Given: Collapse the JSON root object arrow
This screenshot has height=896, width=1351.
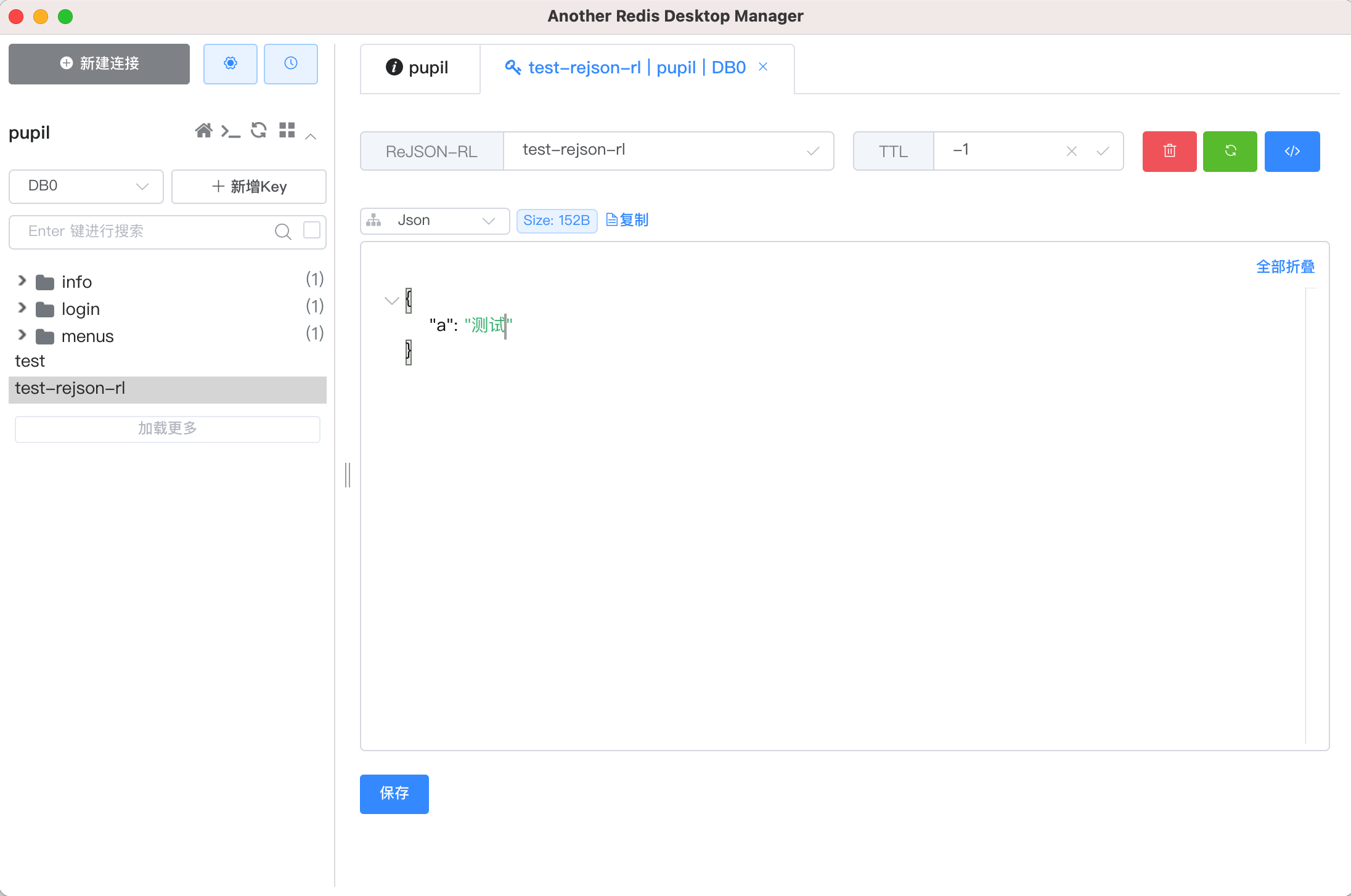Looking at the screenshot, I should [x=391, y=301].
